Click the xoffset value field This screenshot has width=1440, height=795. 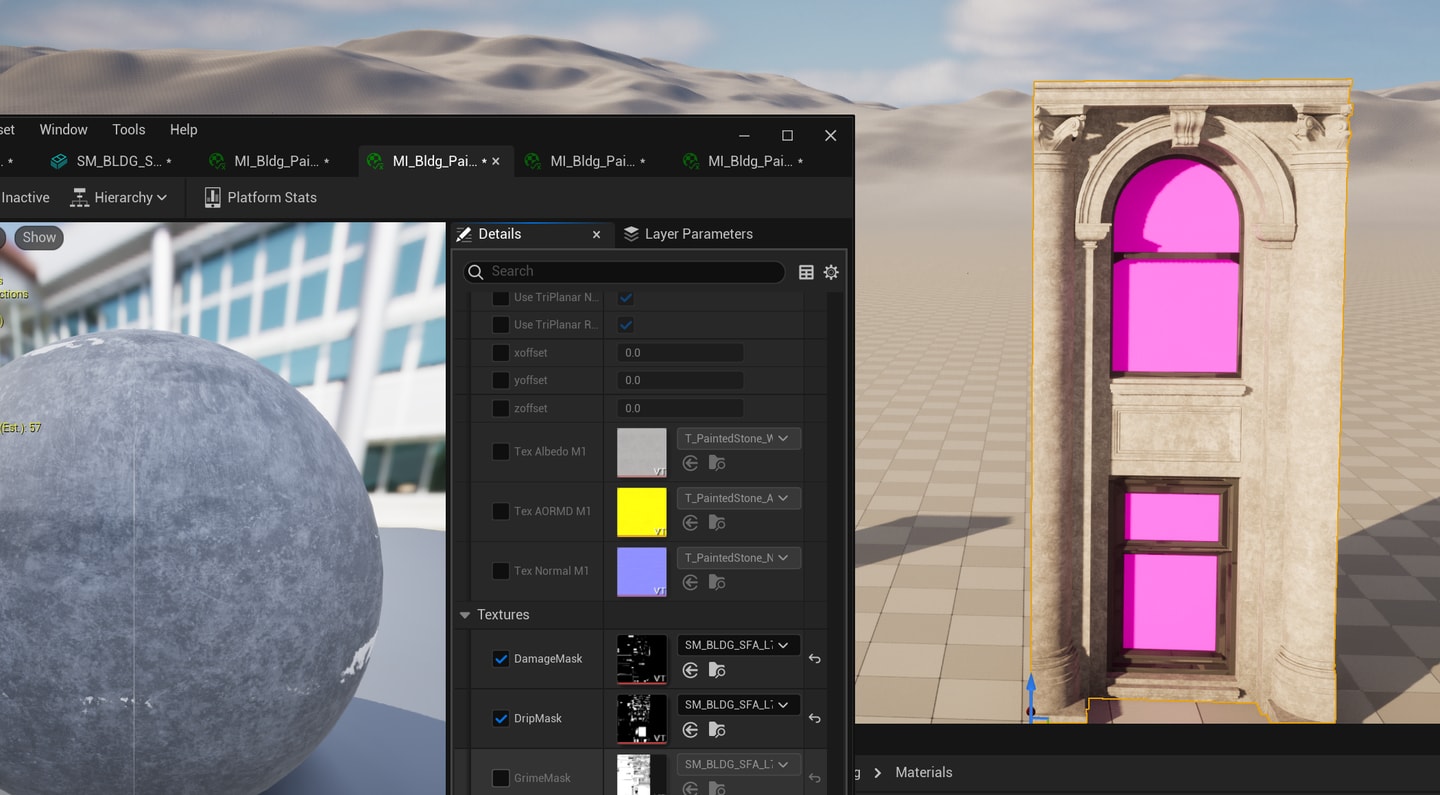[x=679, y=353]
